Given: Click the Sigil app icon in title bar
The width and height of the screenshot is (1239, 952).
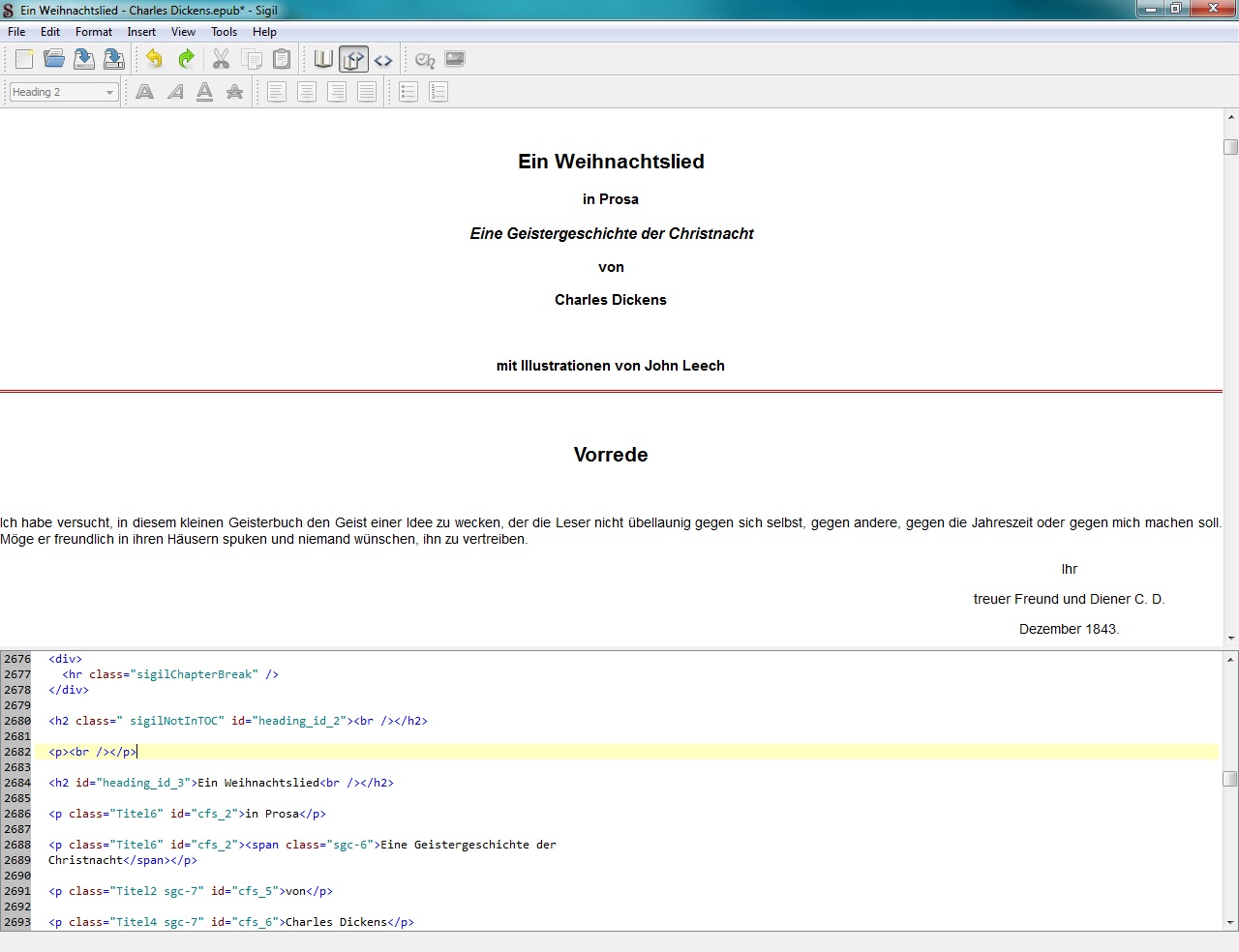Looking at the screenshot, I should pos(9,10).
